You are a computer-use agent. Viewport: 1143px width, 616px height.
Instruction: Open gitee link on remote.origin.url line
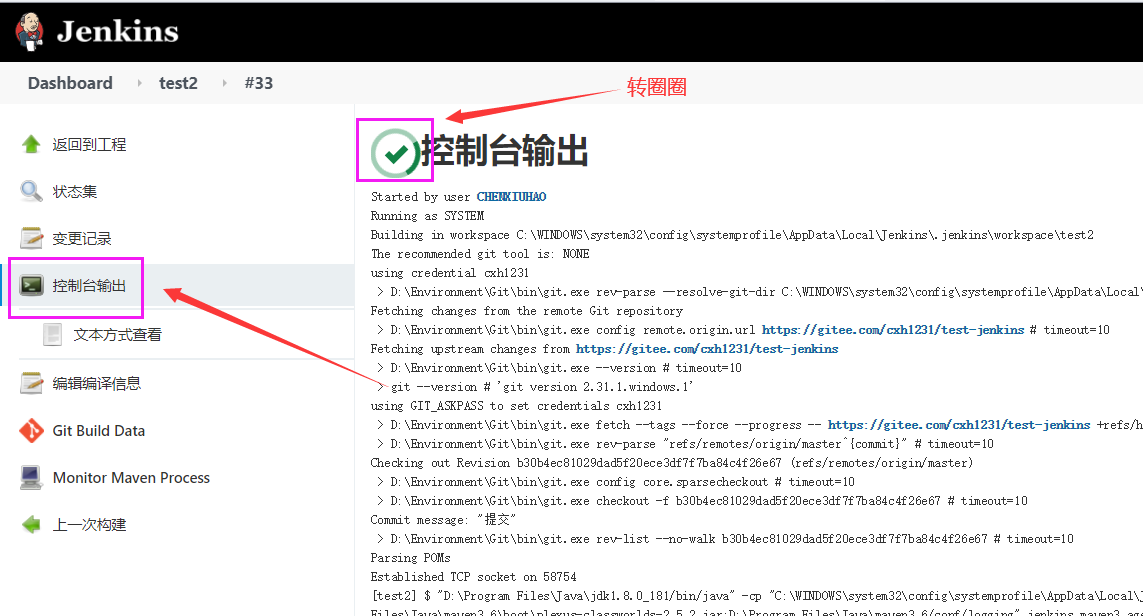[x=893, y=330]
